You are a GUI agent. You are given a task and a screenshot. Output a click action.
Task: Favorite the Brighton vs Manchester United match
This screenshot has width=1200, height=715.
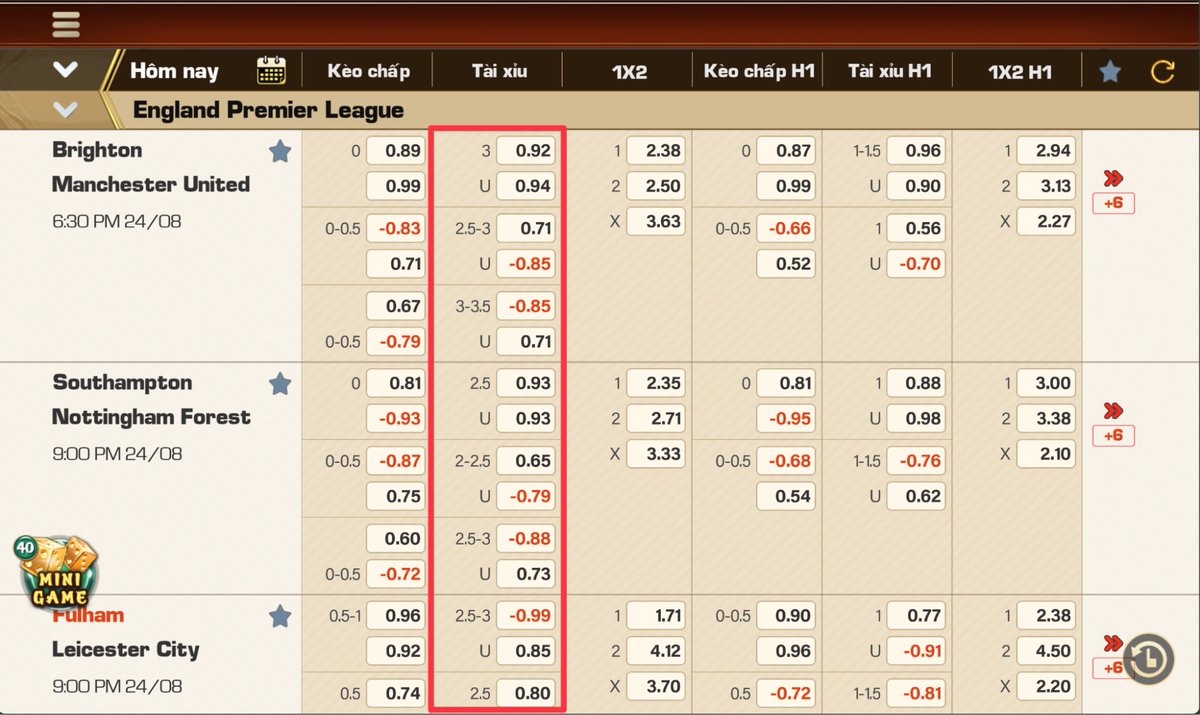(x=280, y=151)
